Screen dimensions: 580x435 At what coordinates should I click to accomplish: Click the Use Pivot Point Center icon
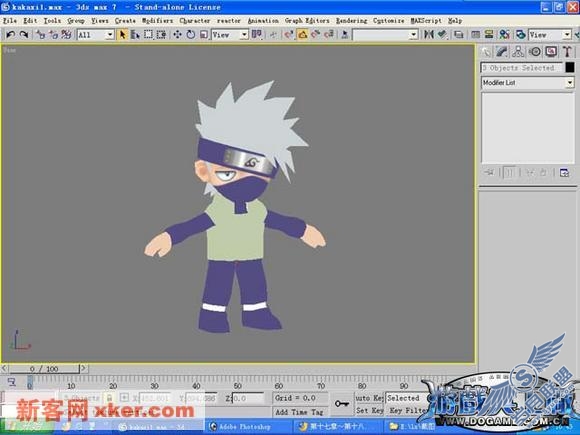(x=257, y=35)
